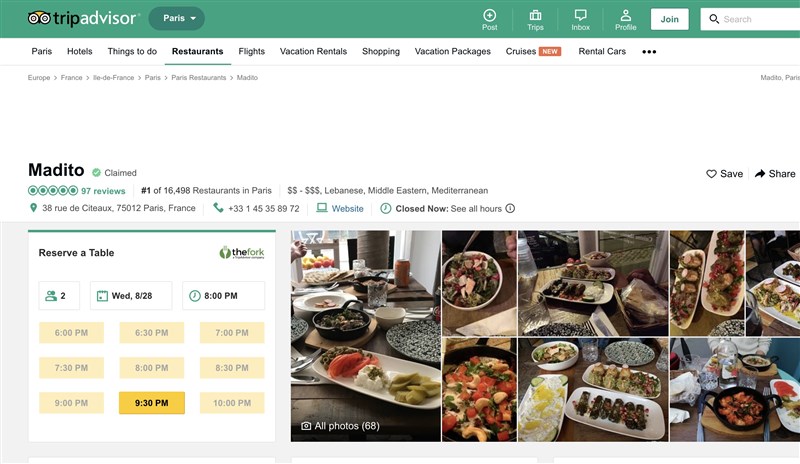
Task: Reserve the 7:00 PM time slot
Action: point(232,333)
